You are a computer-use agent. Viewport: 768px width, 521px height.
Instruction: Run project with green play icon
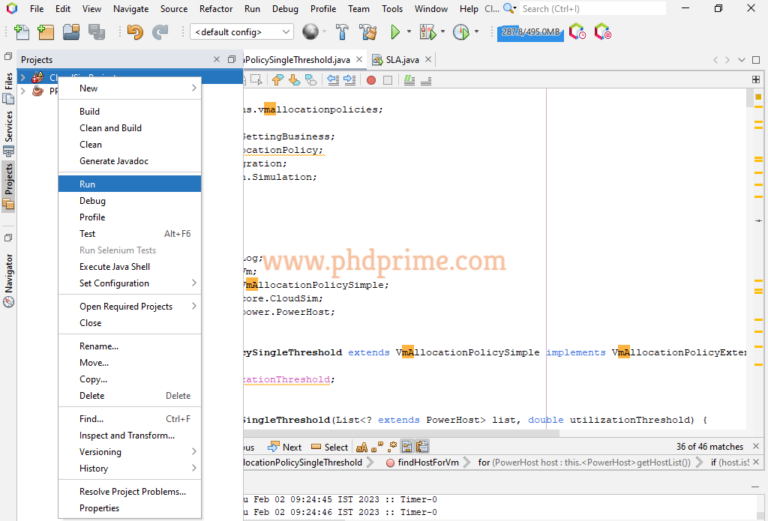[x=396, y=32]
